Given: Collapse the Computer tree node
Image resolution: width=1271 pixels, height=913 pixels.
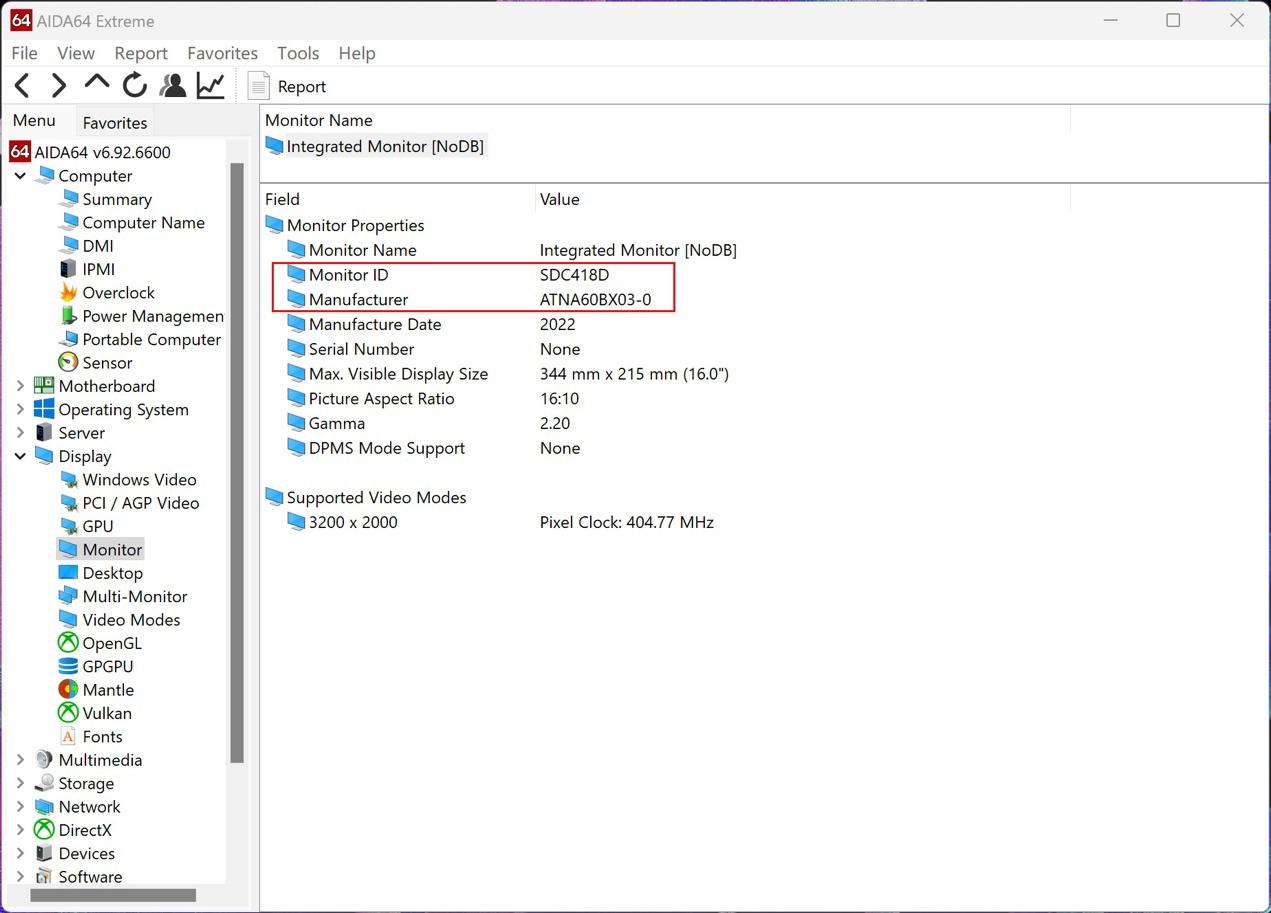Looking at the screenshot, I should point(20,176).
